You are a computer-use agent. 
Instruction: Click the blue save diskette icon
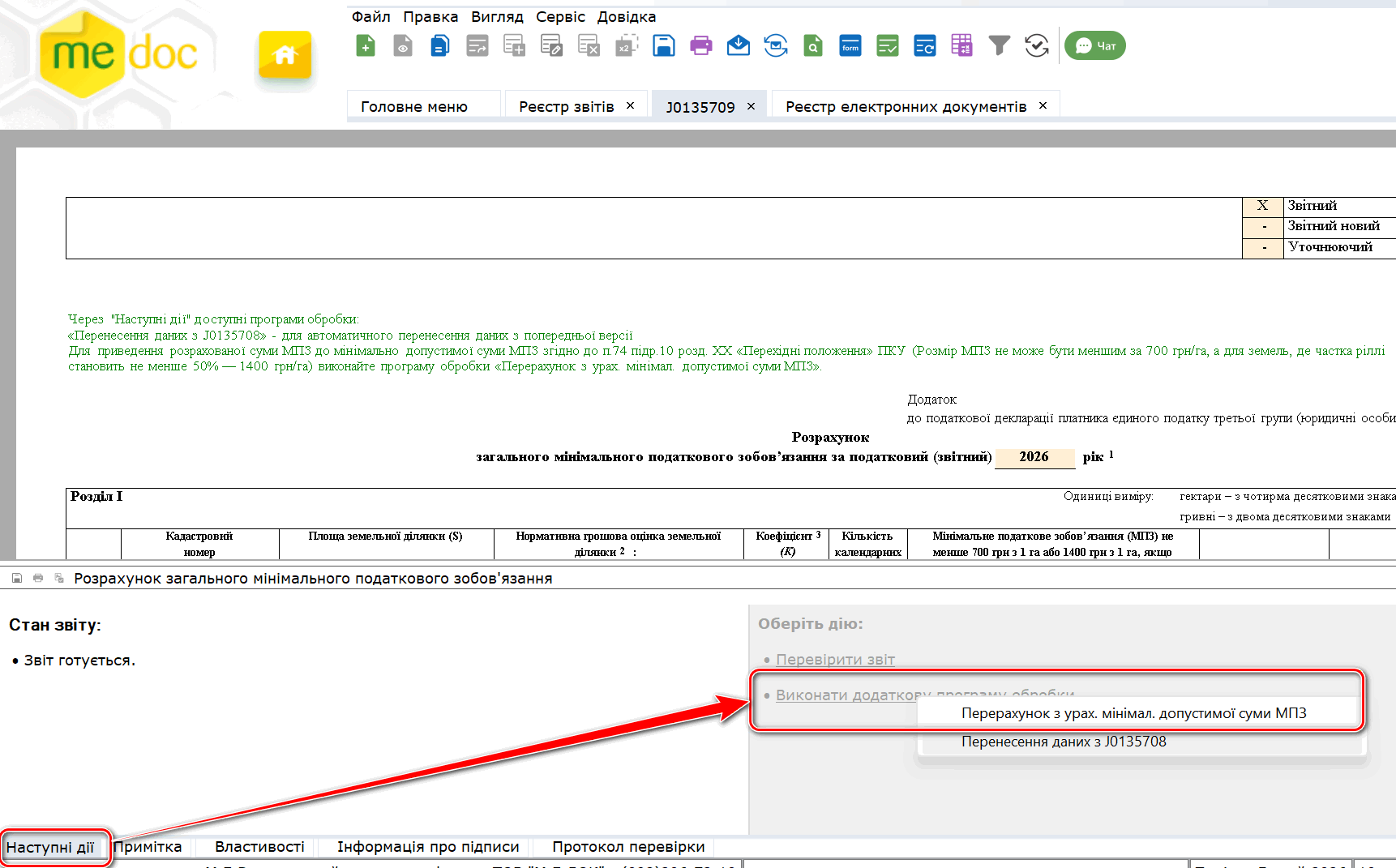[663, 46]
